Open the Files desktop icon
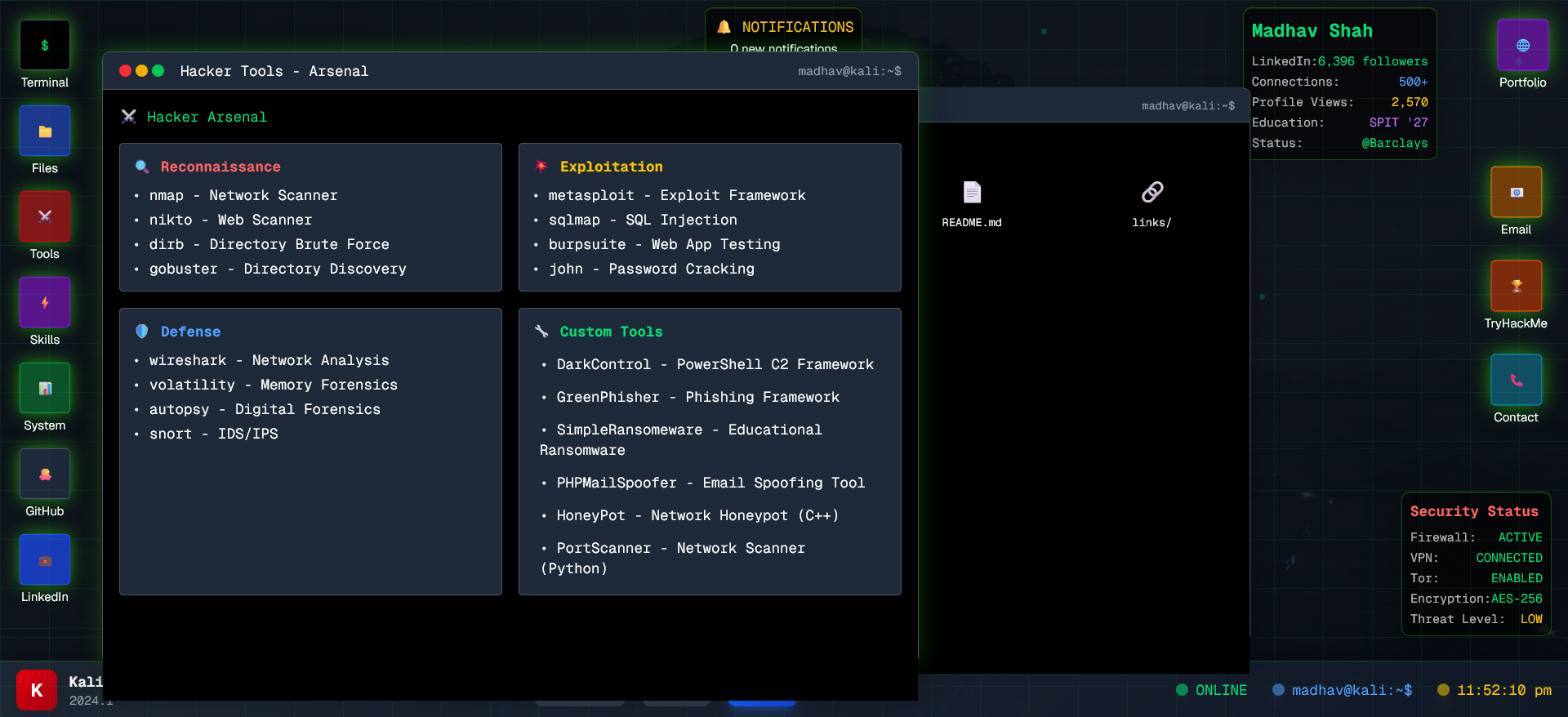 click(x=45, y=131)
